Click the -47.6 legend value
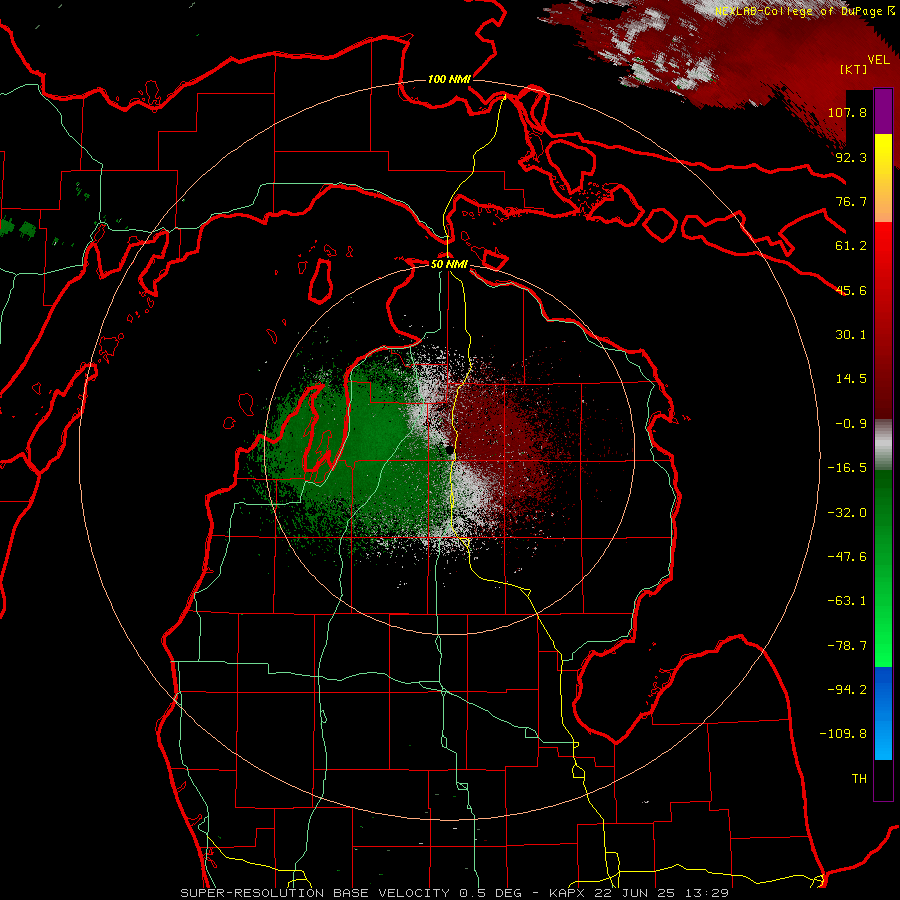The height and width of the screenshot is (900, 900). point(847,557)
